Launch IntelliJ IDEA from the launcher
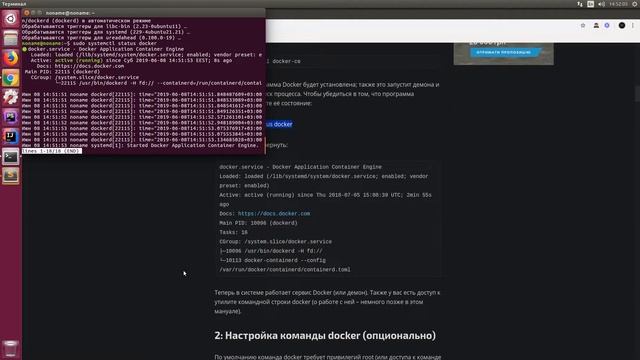The height and width of the screenshot is (360, 640). click(11, 136)
